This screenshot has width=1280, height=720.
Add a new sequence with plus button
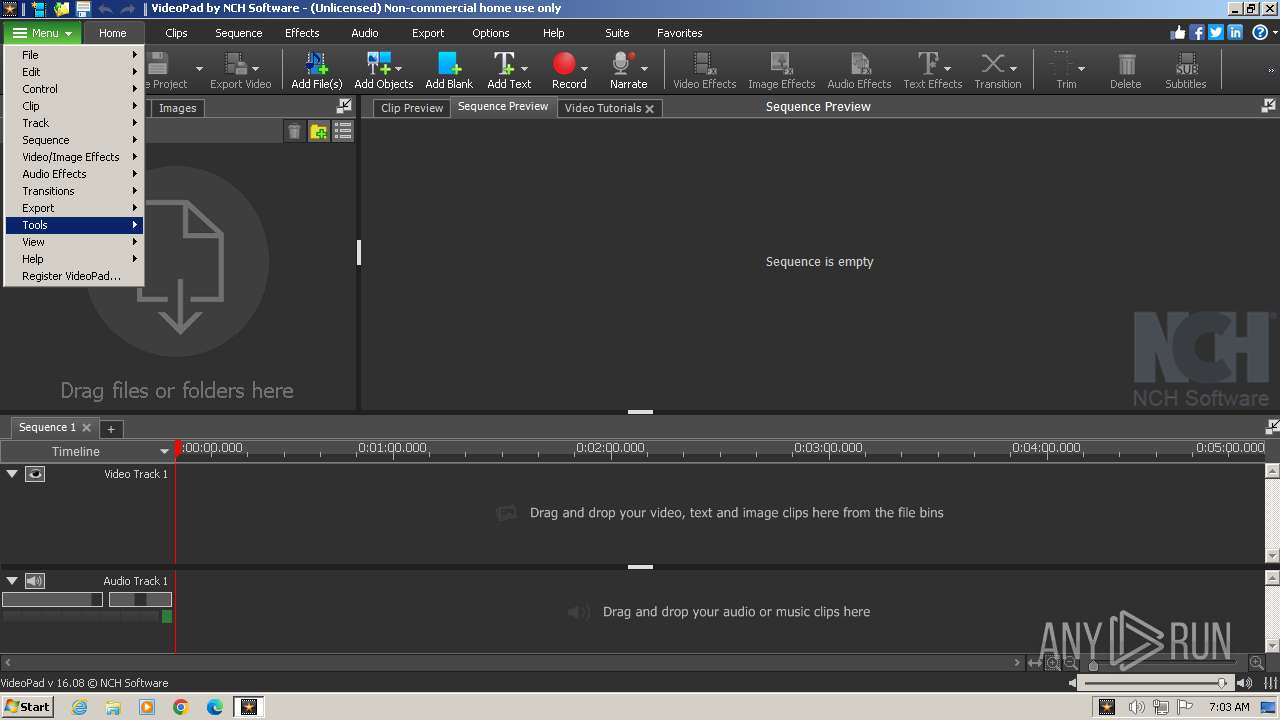[x=111, y=428]
